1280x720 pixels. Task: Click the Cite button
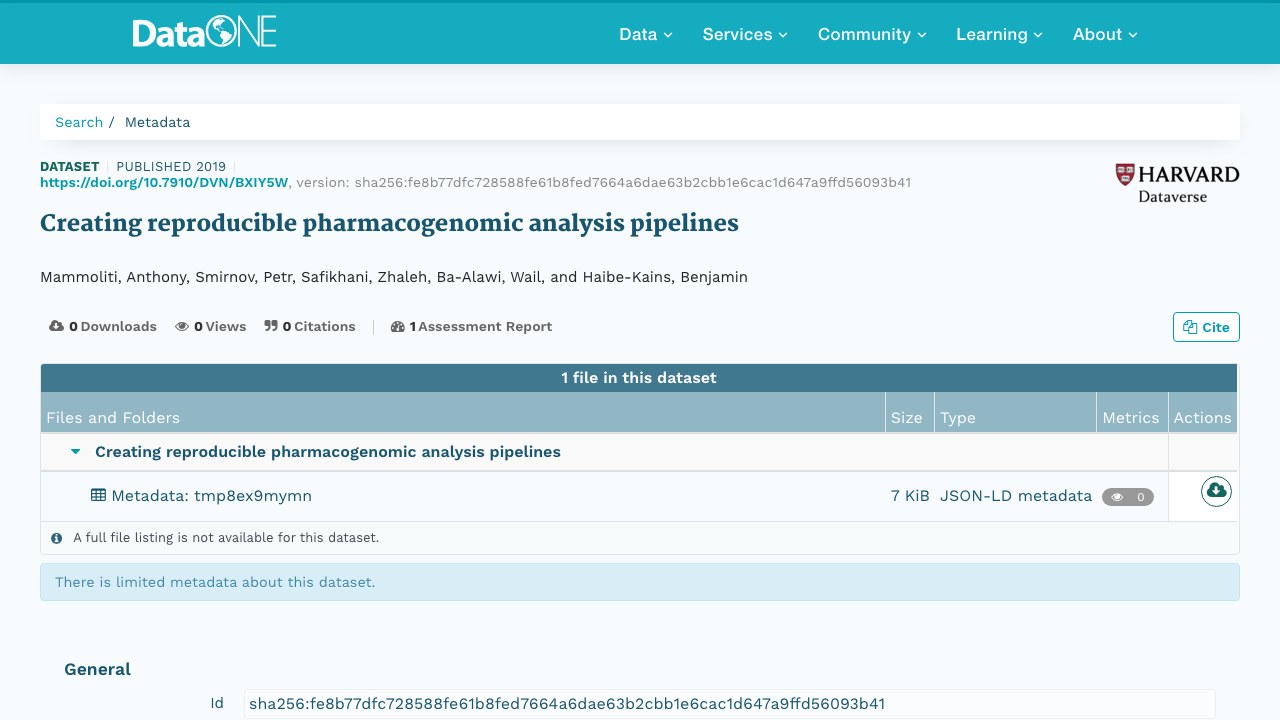point(1206,327)
